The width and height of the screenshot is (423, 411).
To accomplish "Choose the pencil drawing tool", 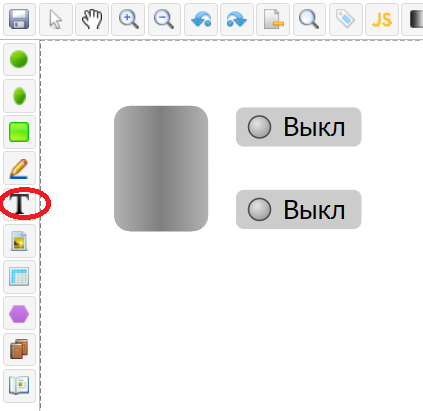I will (x=19, y=168).
